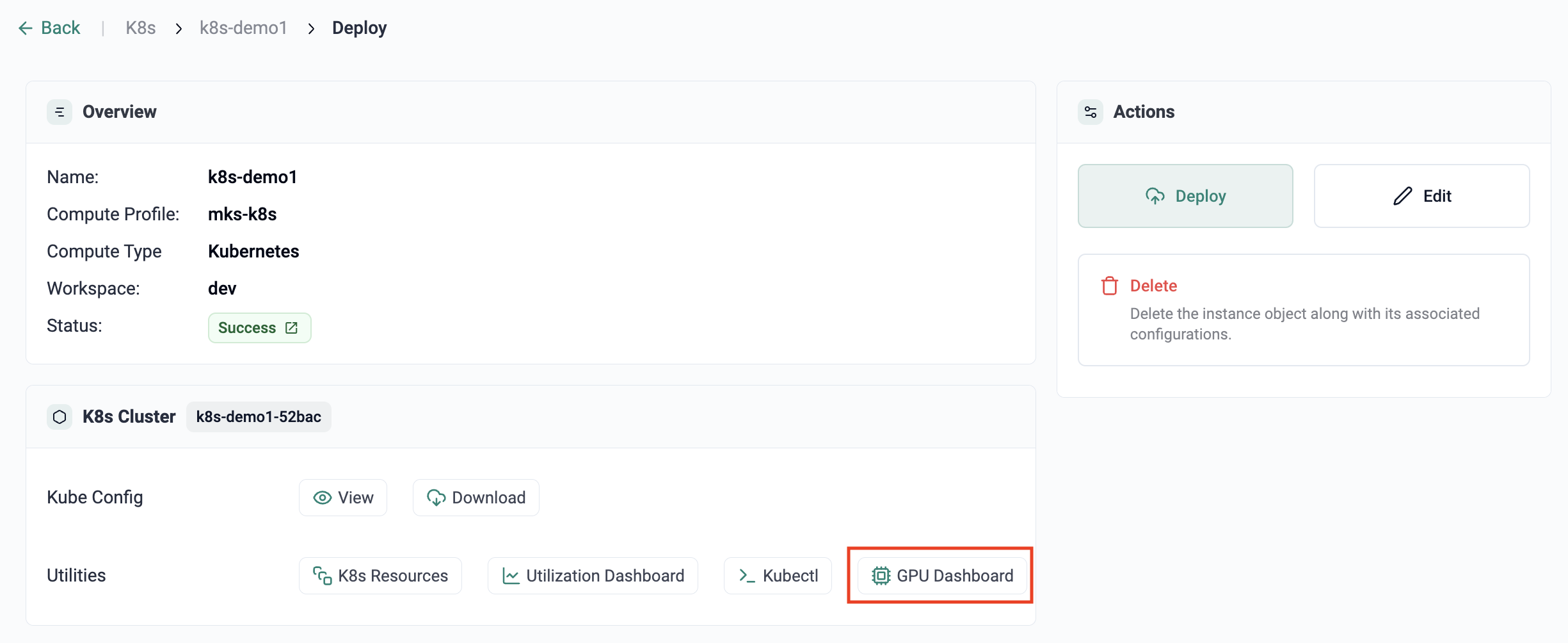
Task: Select the k8s-demo1-52bac cluster tag
Action: (x=259, y=417)
